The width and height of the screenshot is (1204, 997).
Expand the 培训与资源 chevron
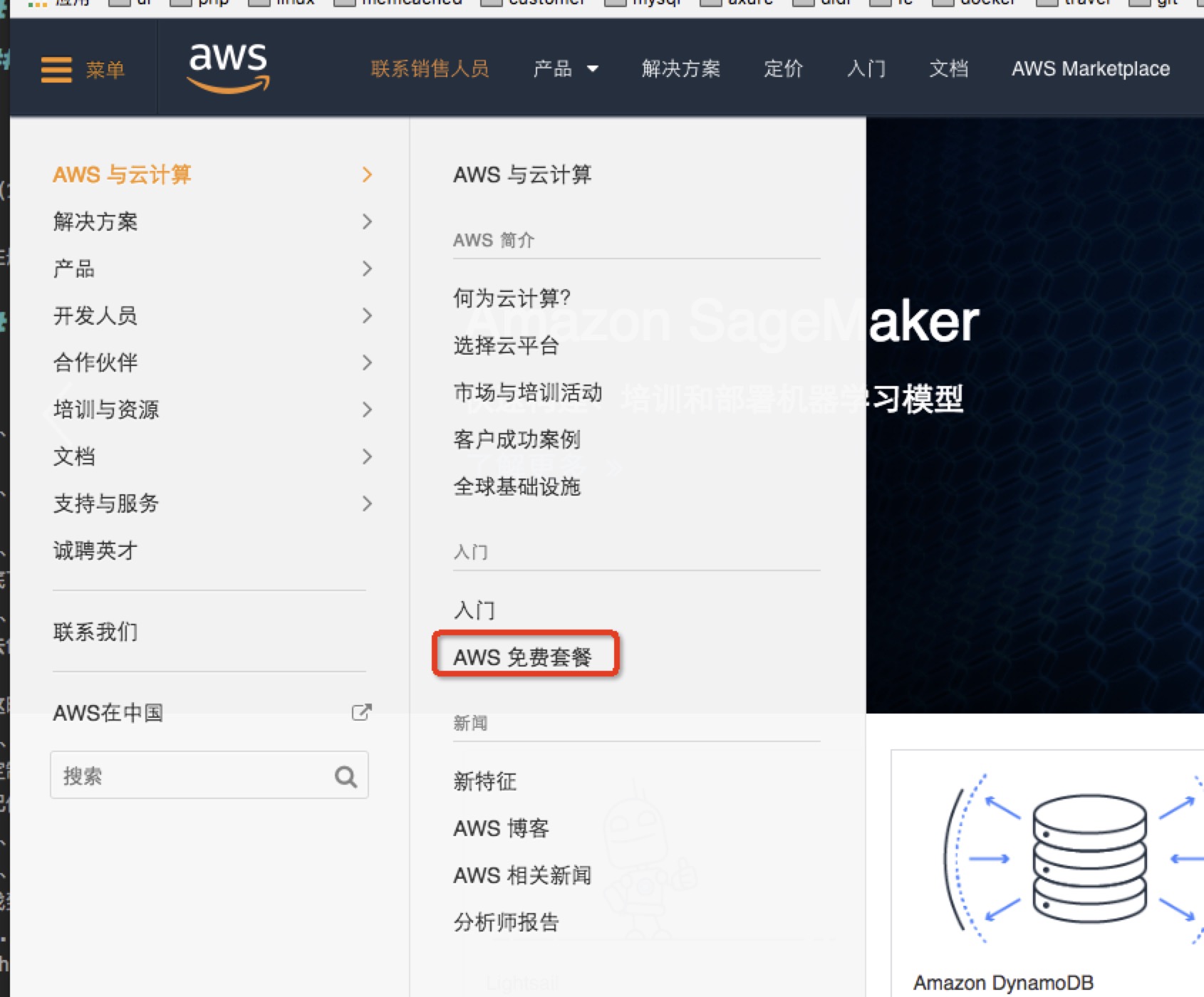coord(367,409)
